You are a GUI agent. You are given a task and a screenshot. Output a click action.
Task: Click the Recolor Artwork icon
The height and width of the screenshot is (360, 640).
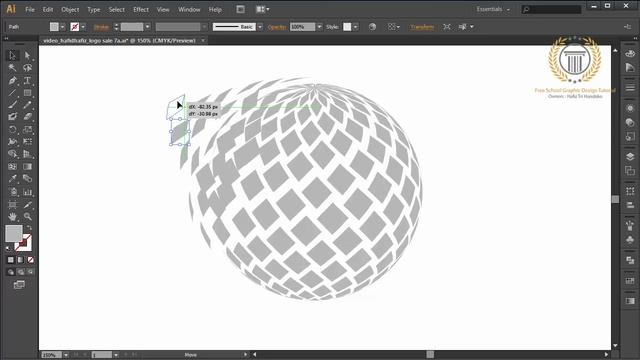pyautogui.click(x=372, y=27)
